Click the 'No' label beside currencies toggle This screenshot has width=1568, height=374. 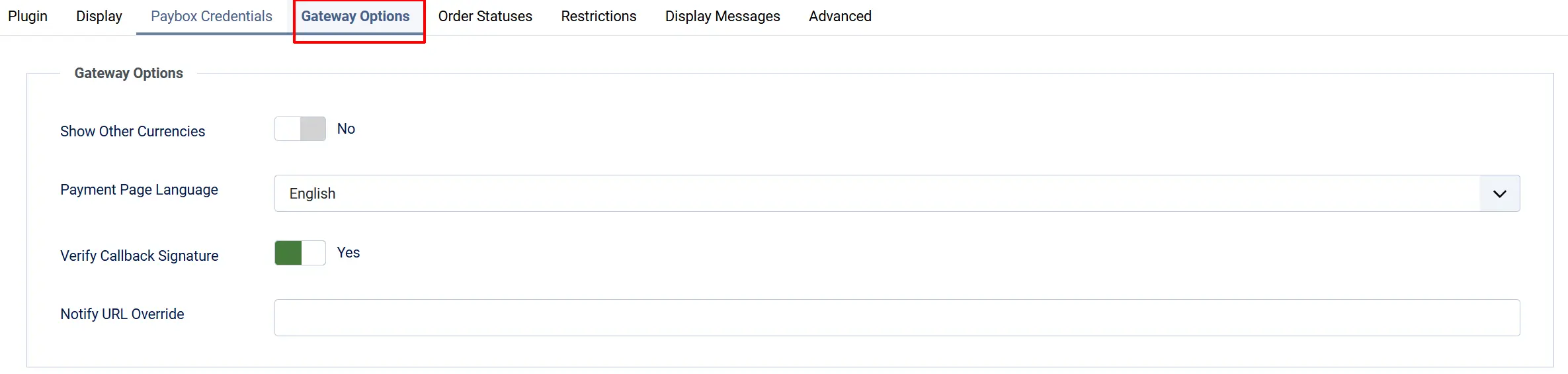point(346,129)
